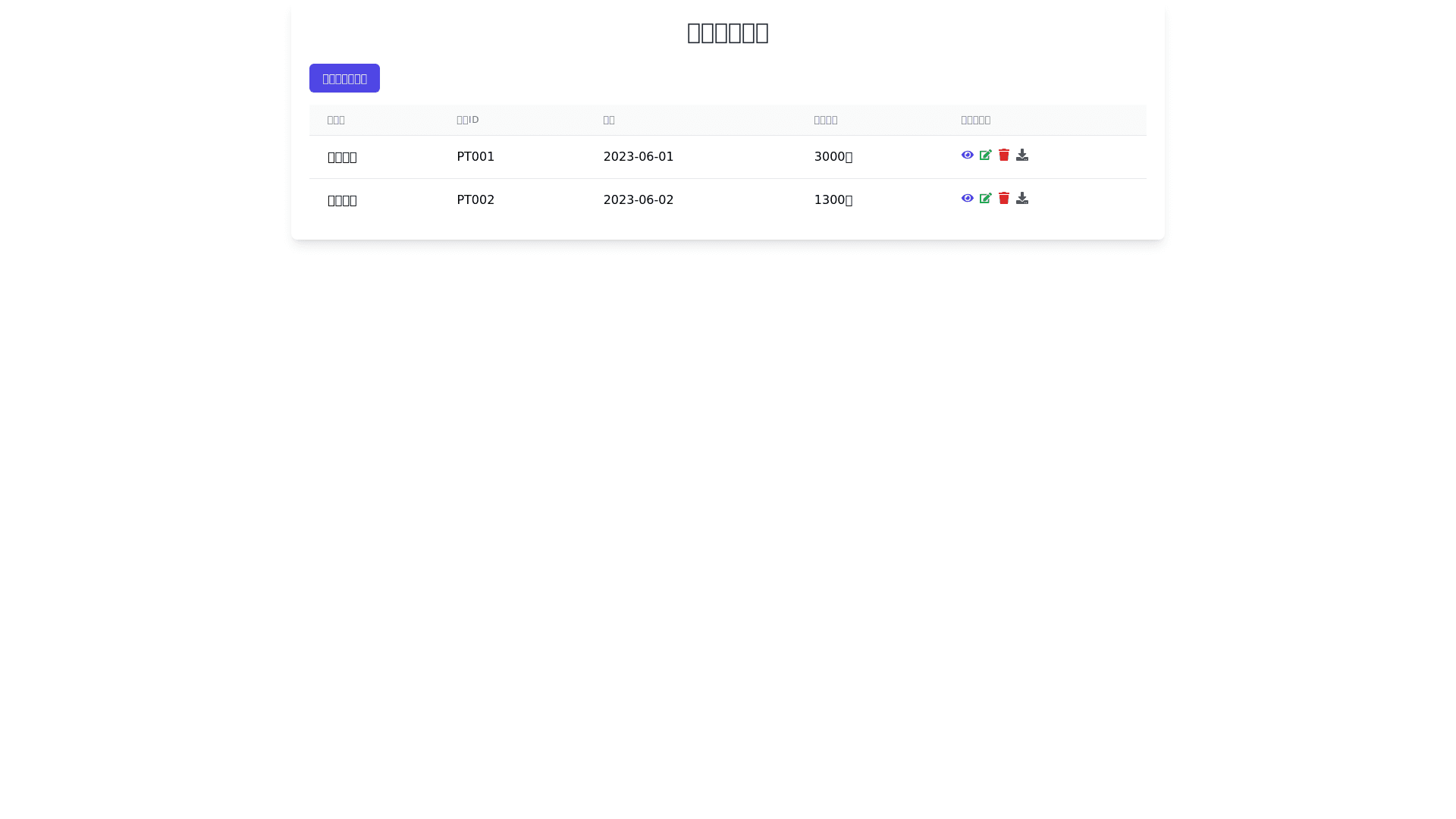This screenshot has height=819, width=1456.
Task: Delete the PT001 record with trash icon
Action: (1003, 155)
